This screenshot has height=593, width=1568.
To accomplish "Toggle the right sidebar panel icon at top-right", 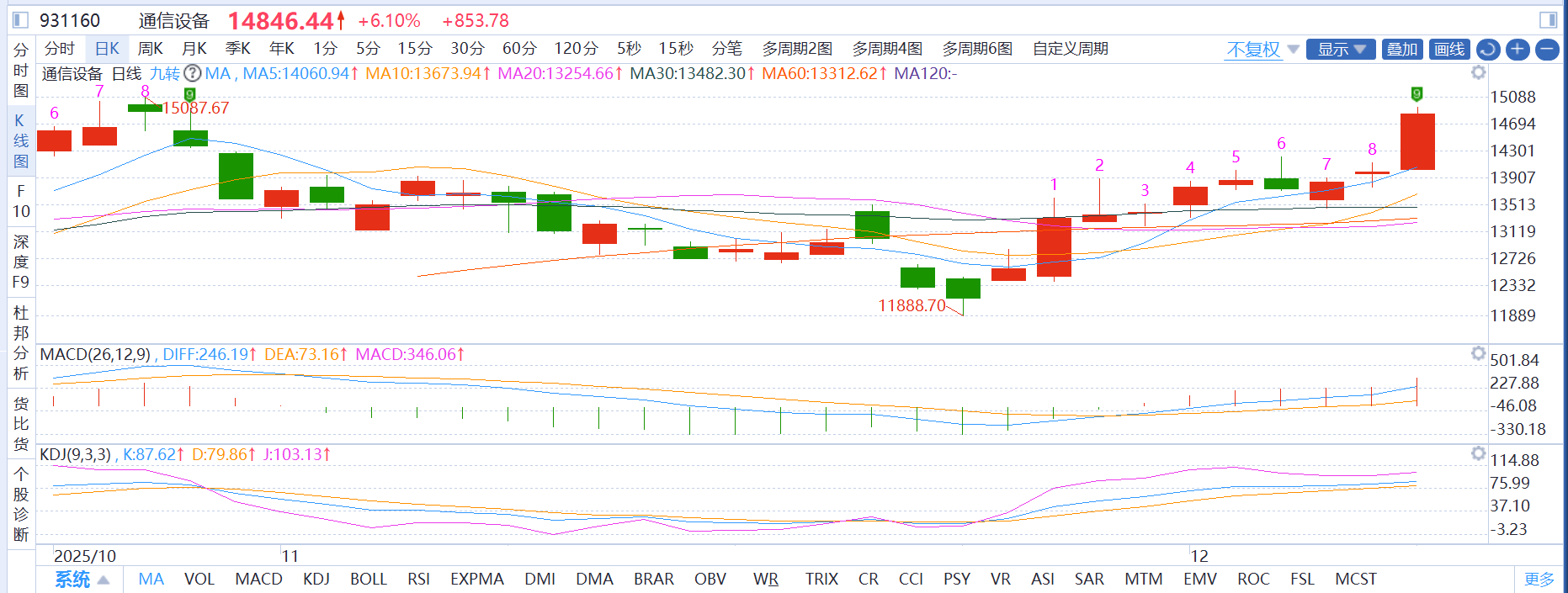I will [x=1548, y=19].
